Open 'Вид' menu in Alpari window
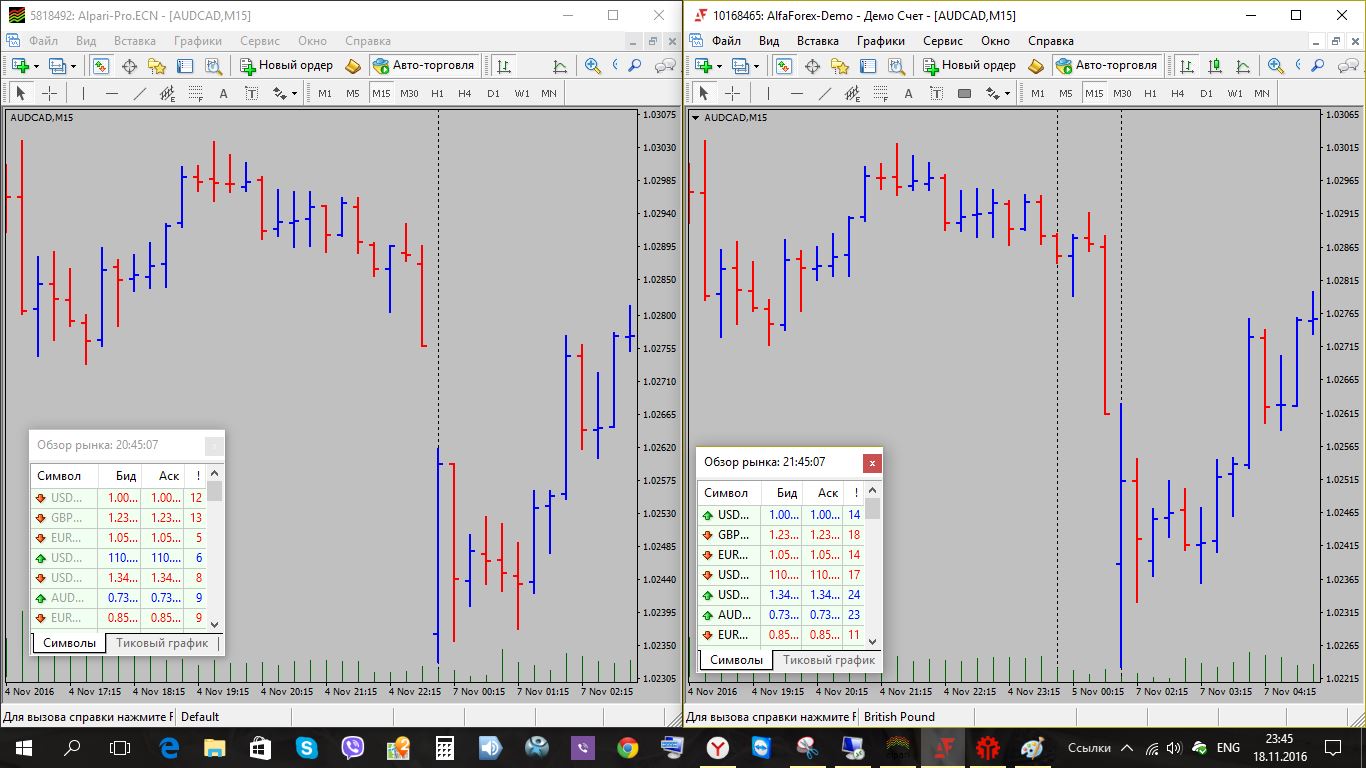 86,41
